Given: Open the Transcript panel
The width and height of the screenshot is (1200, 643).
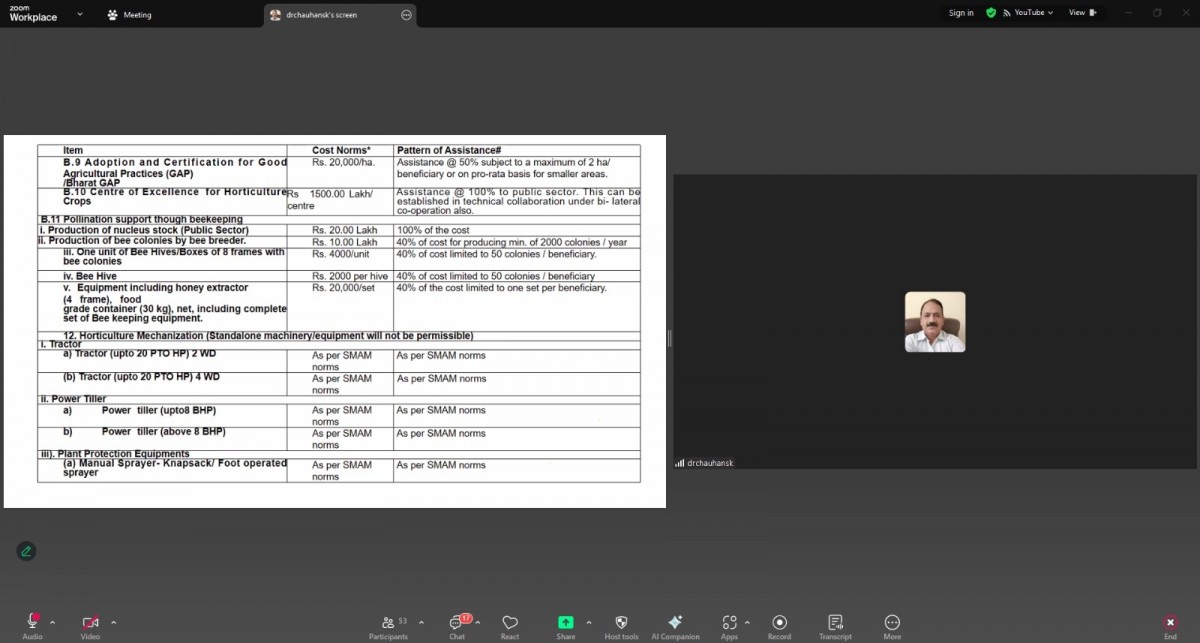Looking at the screenshot, I should click(x=835, y=623).
